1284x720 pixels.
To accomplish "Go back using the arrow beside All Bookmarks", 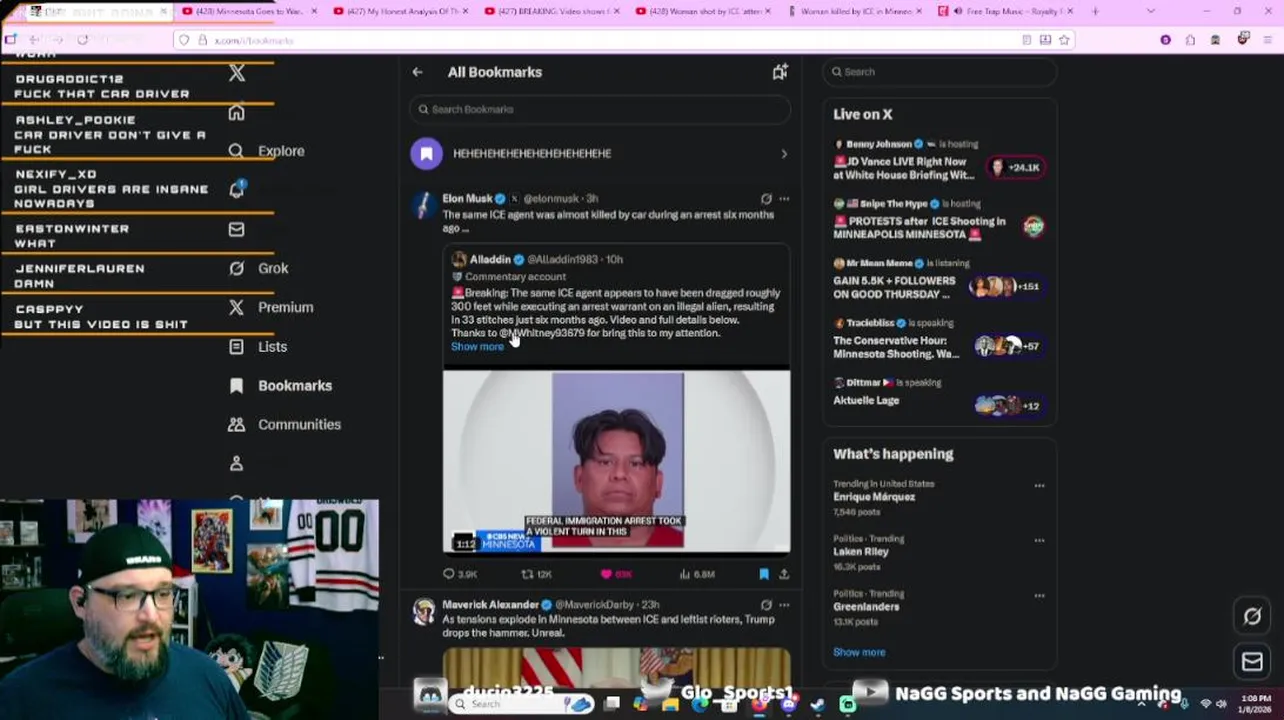I will pyautogui.click(x=417, y=72).
